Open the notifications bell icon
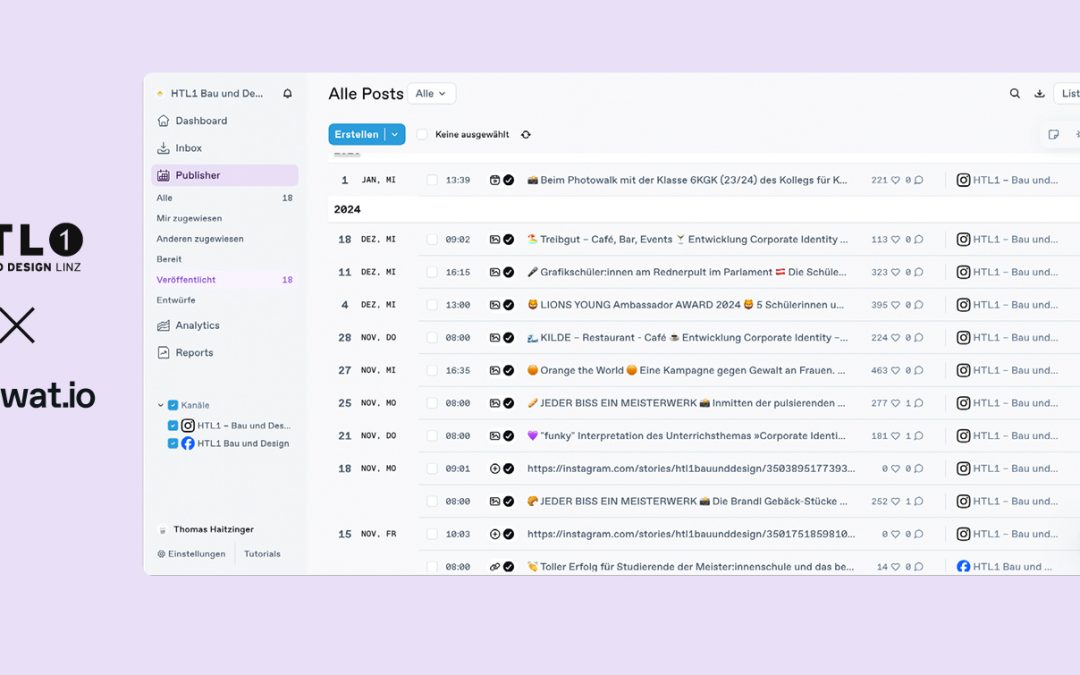This screenshot has height=675, width=1080. click(287, 94)
